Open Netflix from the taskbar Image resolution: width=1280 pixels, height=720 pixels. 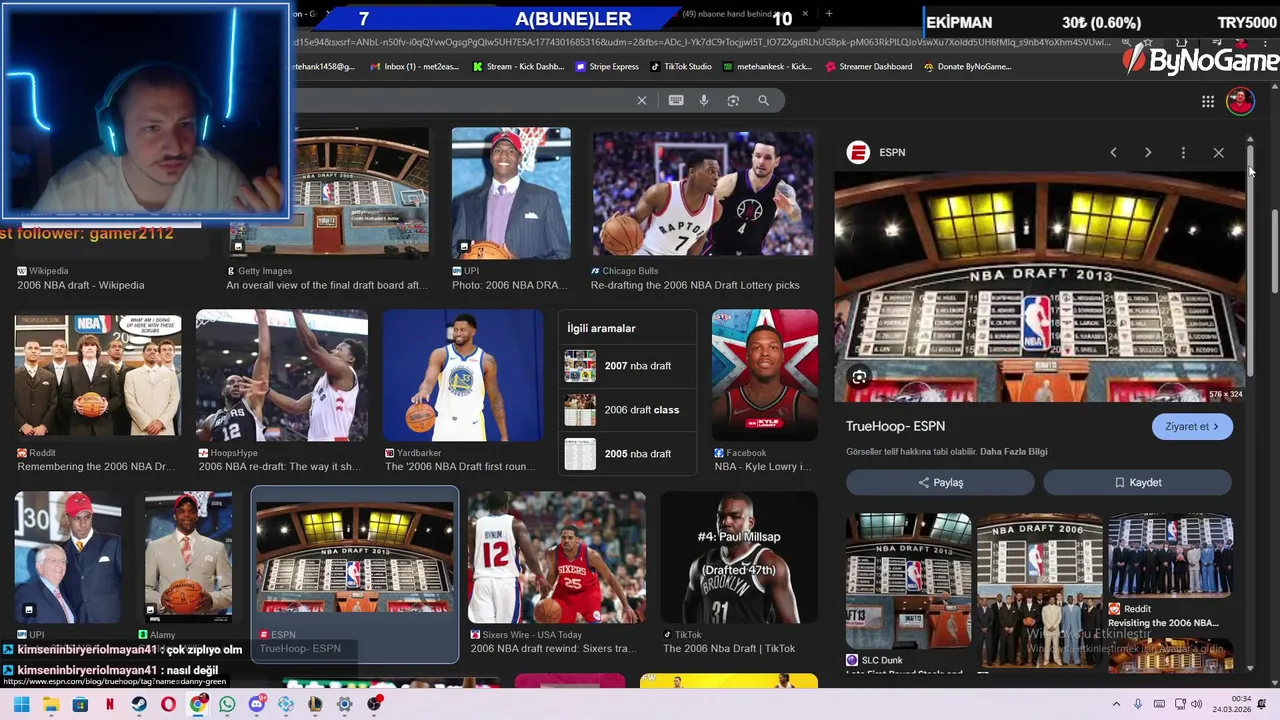(x=110, y=705)
